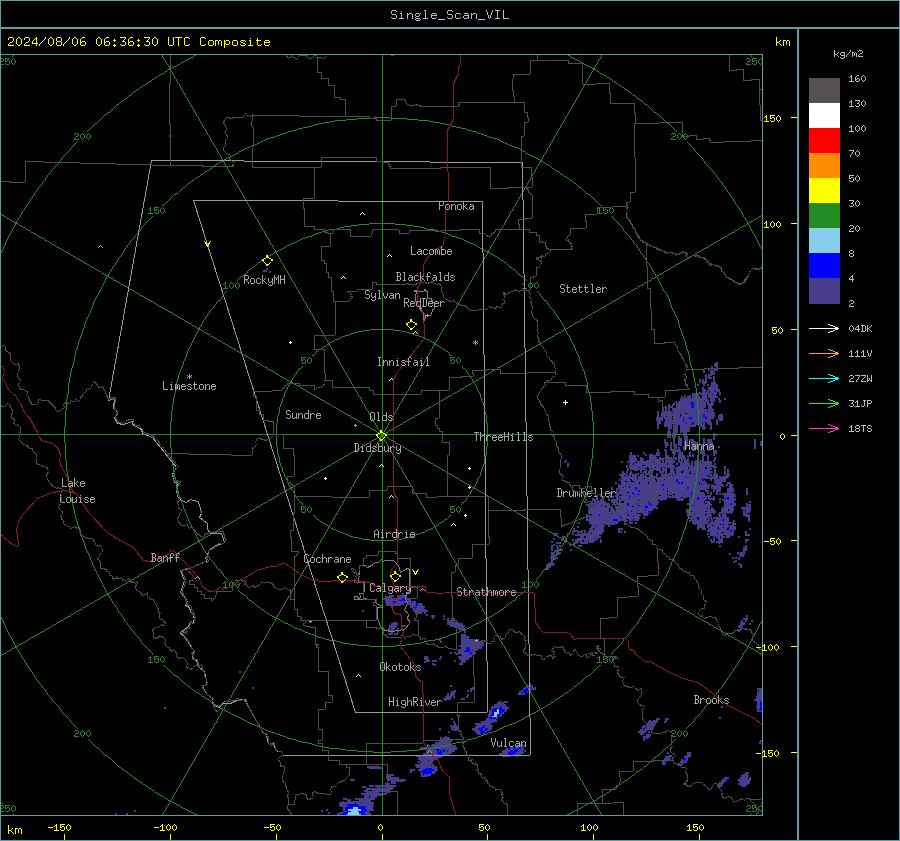Click the Okotoks city label

(x=400, y=666)
